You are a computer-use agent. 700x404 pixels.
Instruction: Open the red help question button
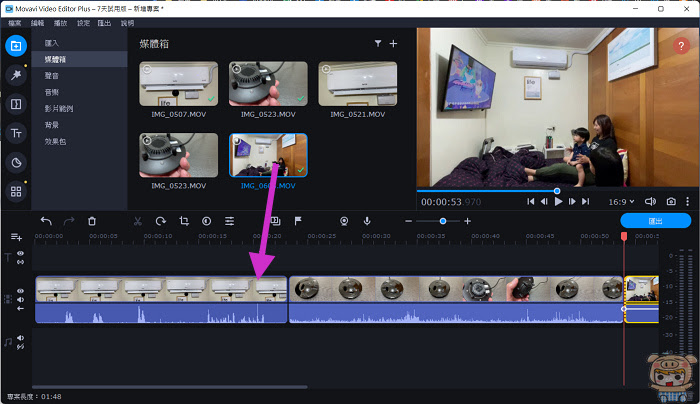681,46
